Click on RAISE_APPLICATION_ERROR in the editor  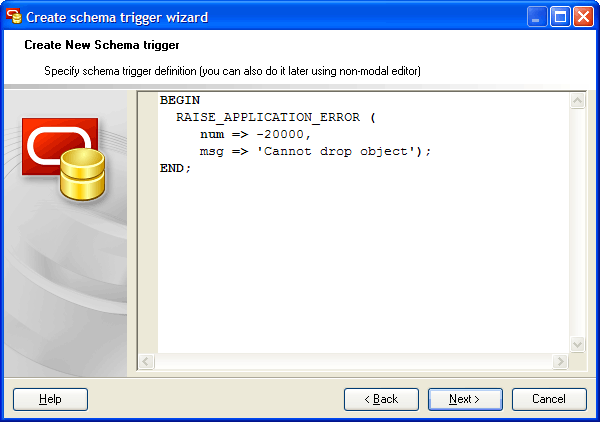(268, 117)
